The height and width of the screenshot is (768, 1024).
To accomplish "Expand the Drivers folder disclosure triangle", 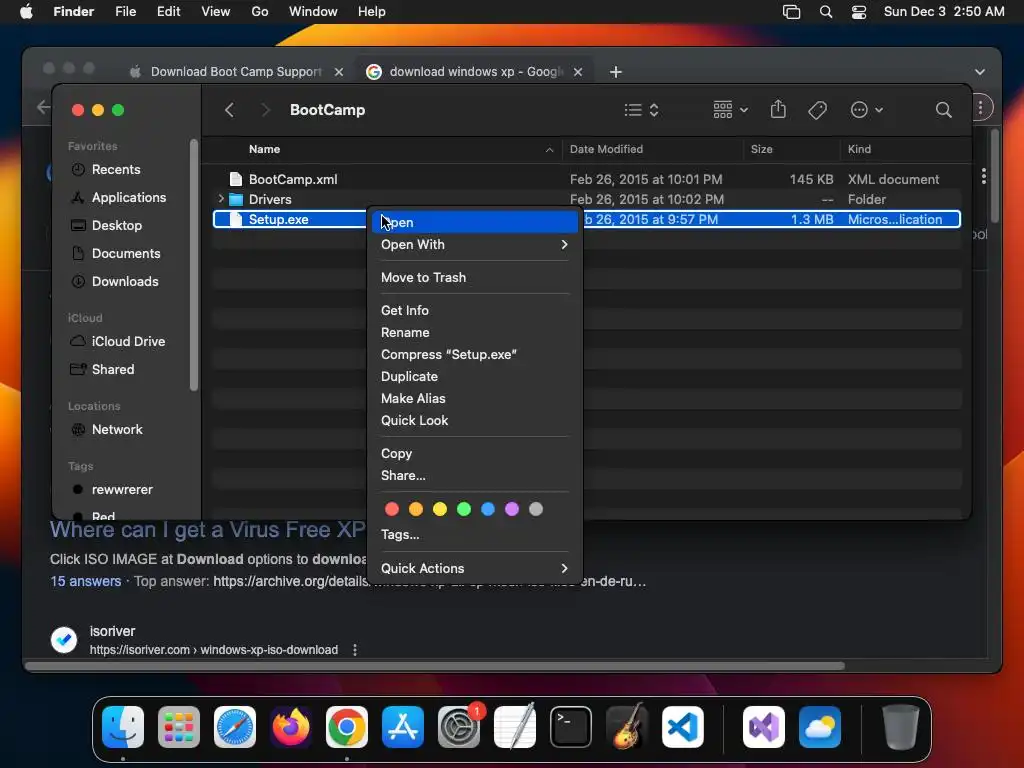I will (x=221, y=199).
